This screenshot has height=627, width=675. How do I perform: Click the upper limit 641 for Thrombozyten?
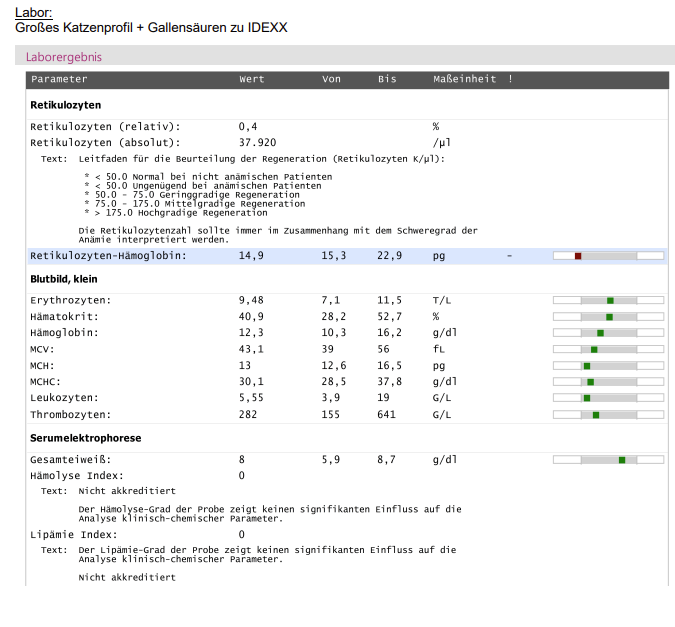point(386,415)
